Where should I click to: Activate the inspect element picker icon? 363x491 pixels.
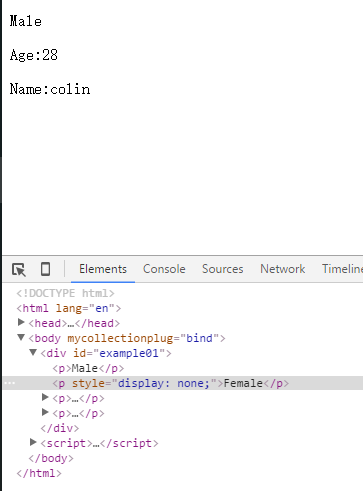pos(19,269)
